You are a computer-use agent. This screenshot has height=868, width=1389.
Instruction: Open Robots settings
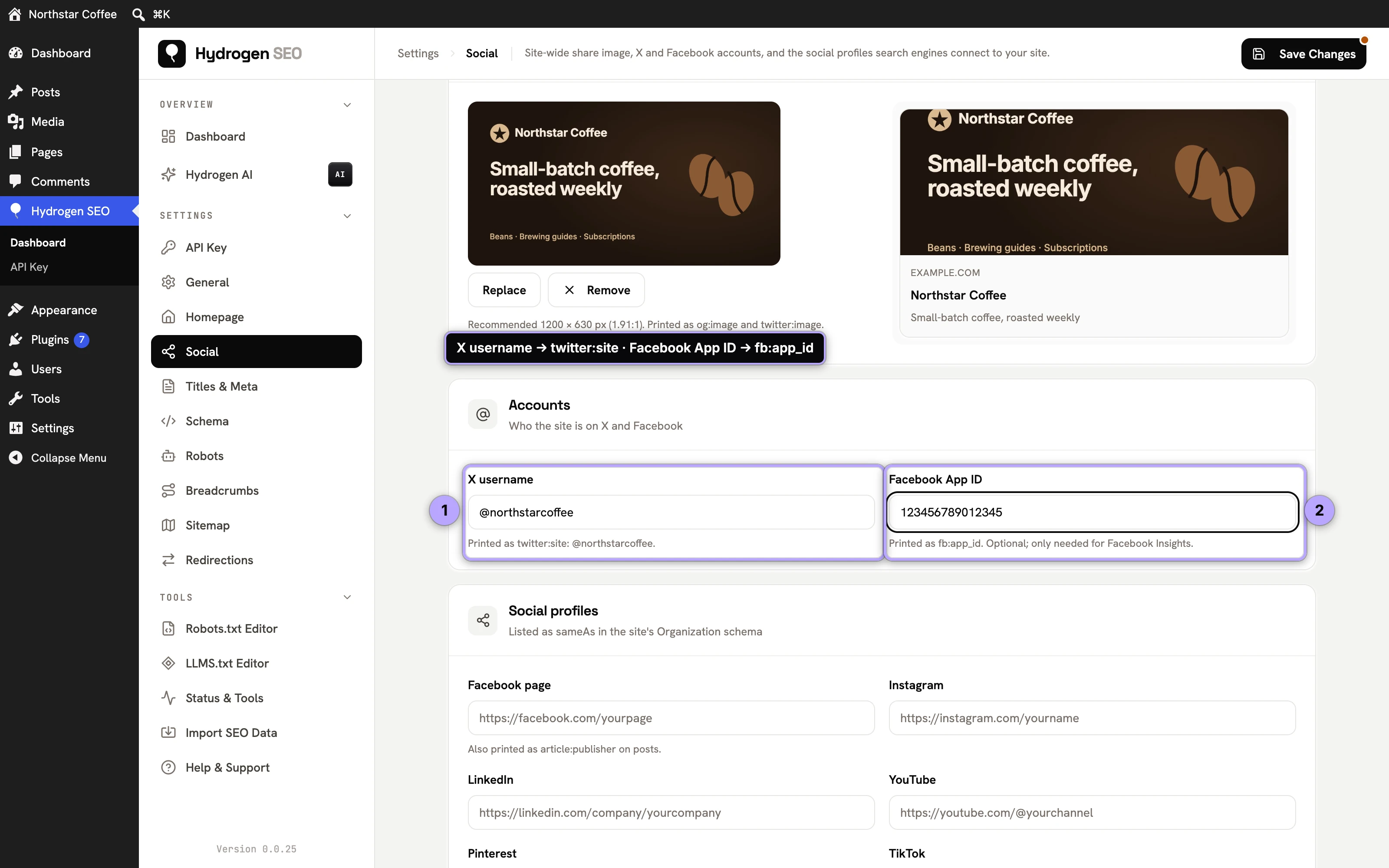click(256, 456)
